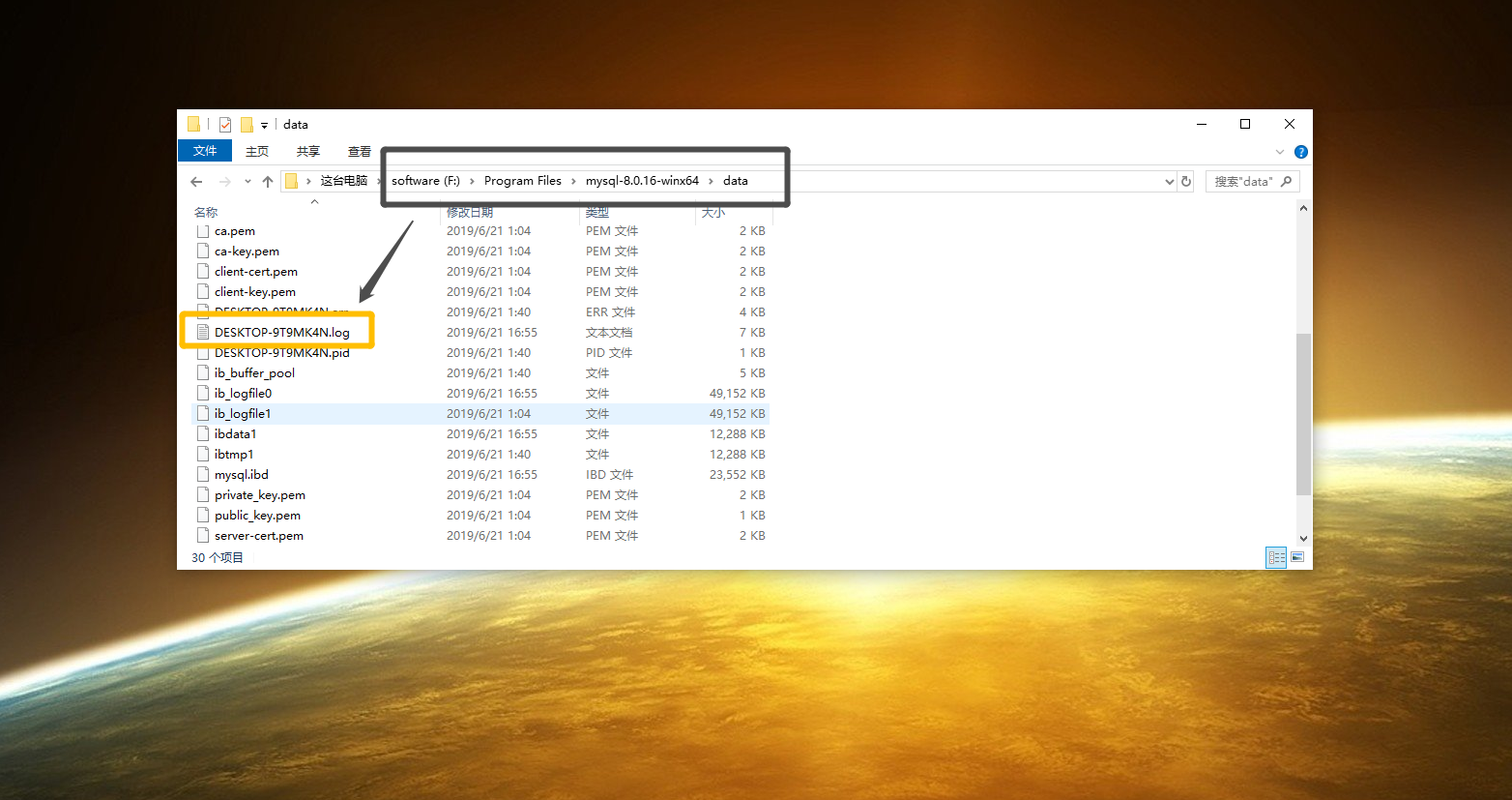
Task: Click the Forward navigation arrow
Action: tap(225, 182)
